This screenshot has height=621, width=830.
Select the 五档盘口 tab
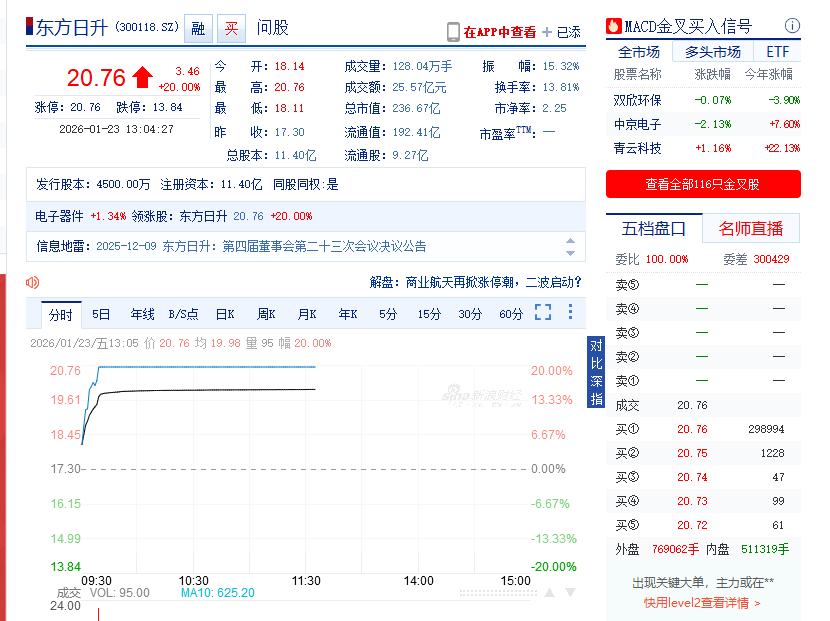654,229
